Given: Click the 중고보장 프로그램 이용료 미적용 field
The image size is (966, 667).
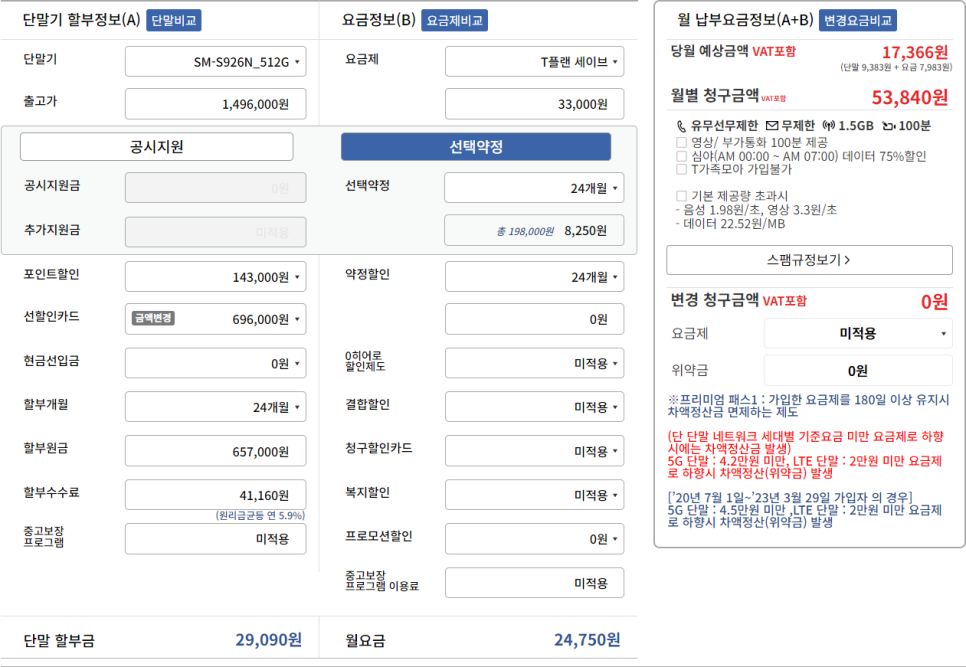Looking at the screenshot, I should (x=534, y=583).
